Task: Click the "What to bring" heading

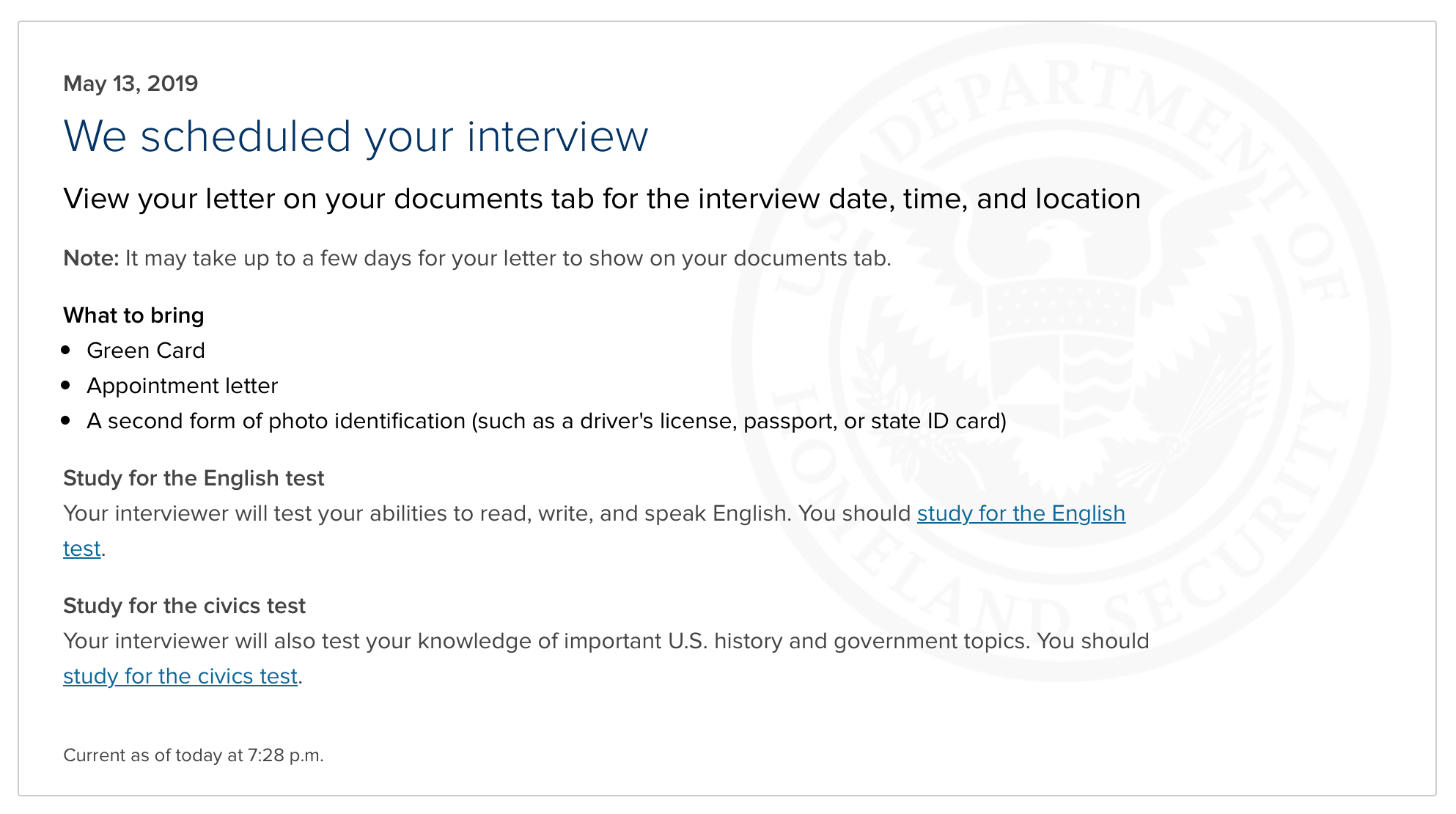Action: 133,315
